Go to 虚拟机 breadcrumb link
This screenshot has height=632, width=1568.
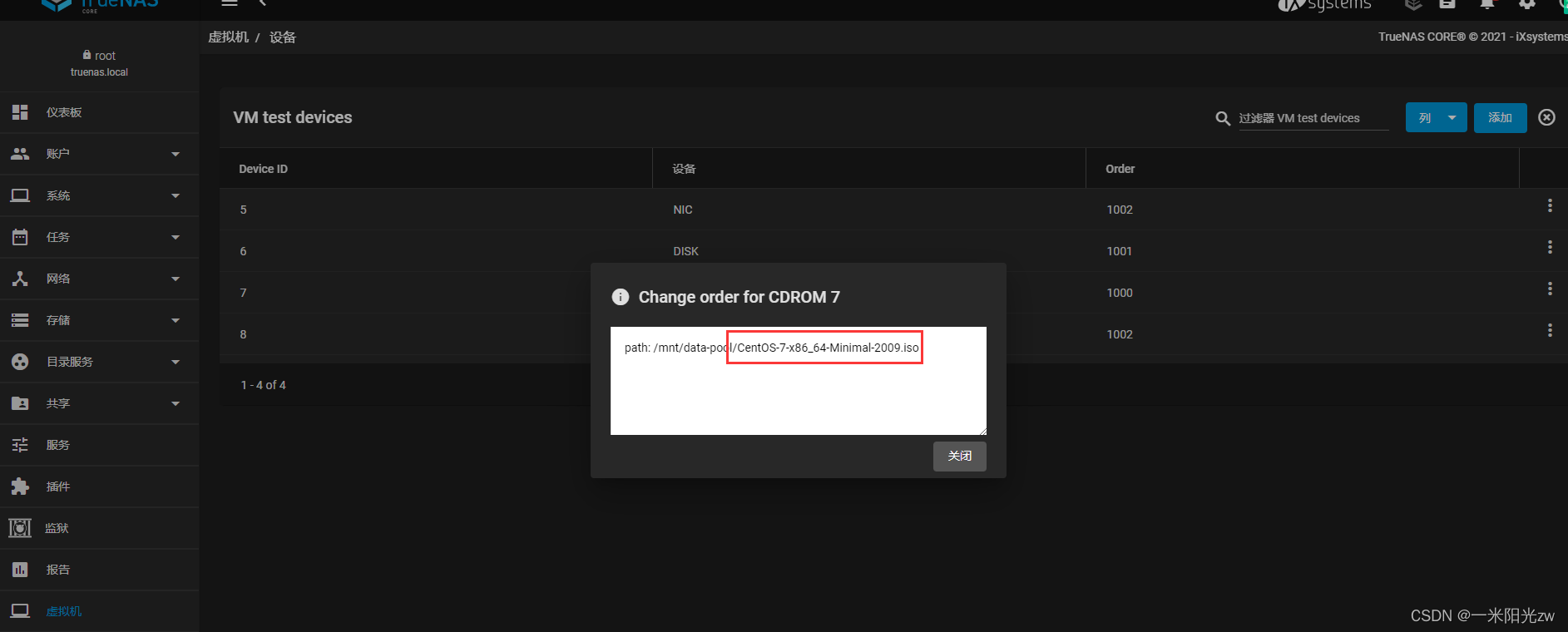(228, 37)
